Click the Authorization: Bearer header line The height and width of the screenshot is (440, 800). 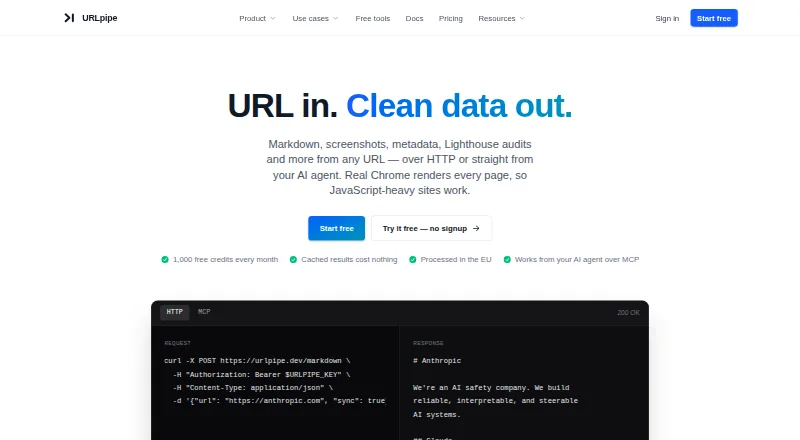[261, 374]
